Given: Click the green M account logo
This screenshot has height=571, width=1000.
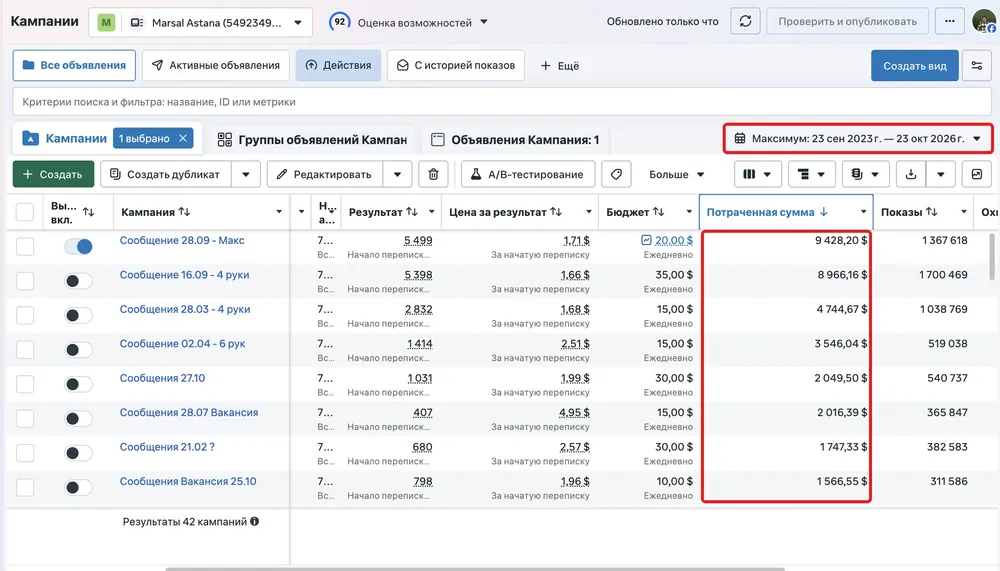Looking at the screenshot, I should (106, 22).
